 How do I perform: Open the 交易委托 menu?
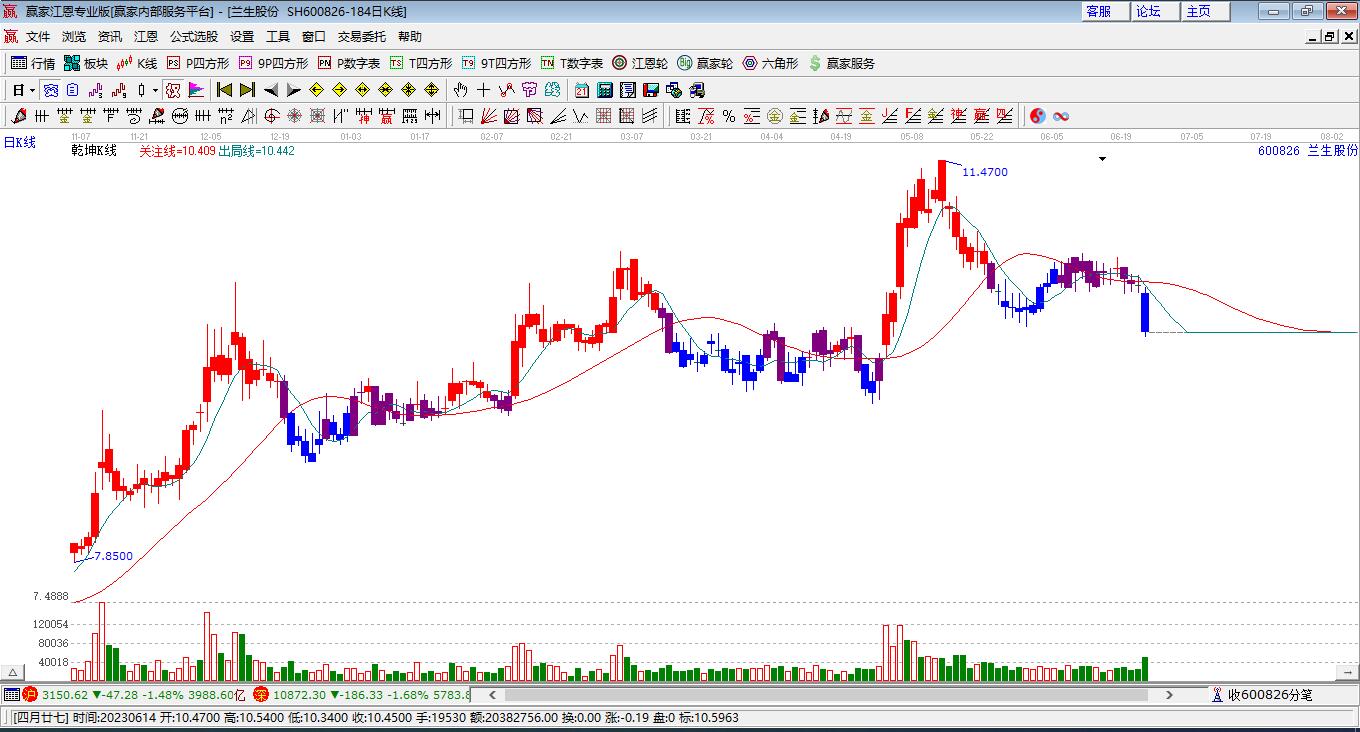pos(361,37)
